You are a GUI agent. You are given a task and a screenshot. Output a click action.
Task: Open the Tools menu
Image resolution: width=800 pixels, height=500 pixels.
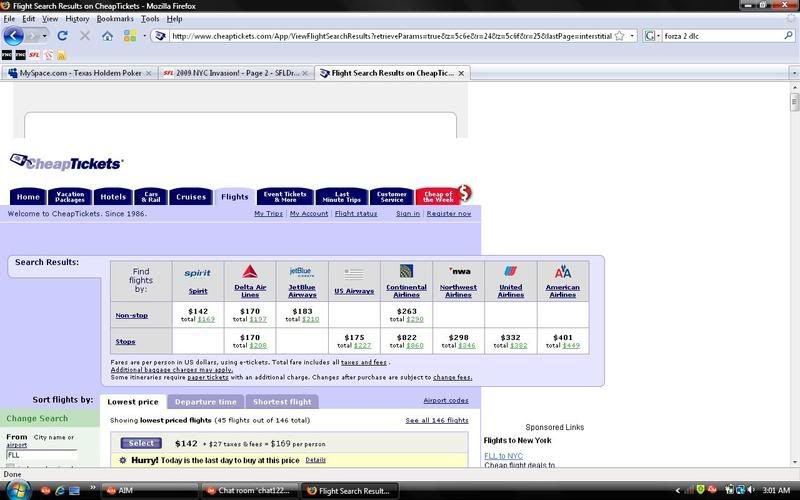tap(150, 19)
